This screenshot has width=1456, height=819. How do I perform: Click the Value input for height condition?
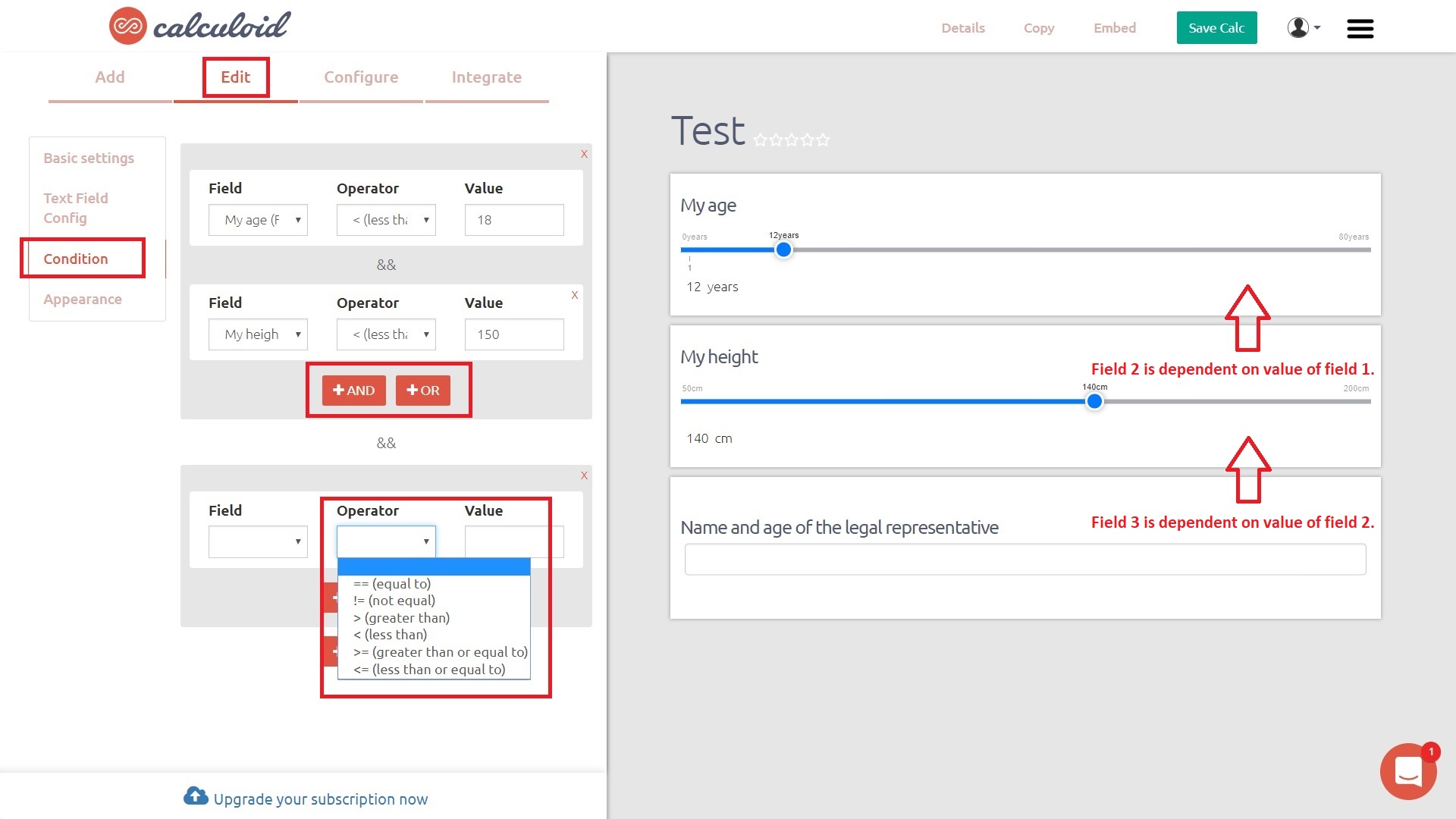[514, 334]
